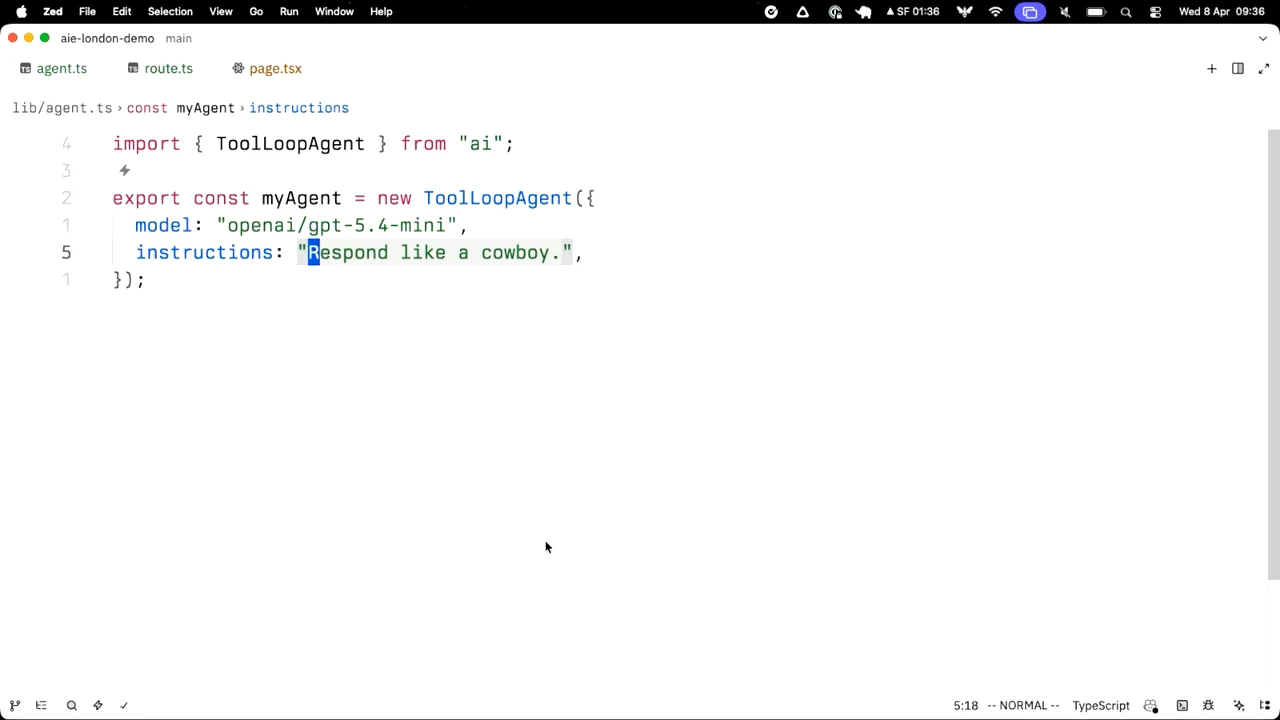Open the terminal panel icon

(1182, 705)
